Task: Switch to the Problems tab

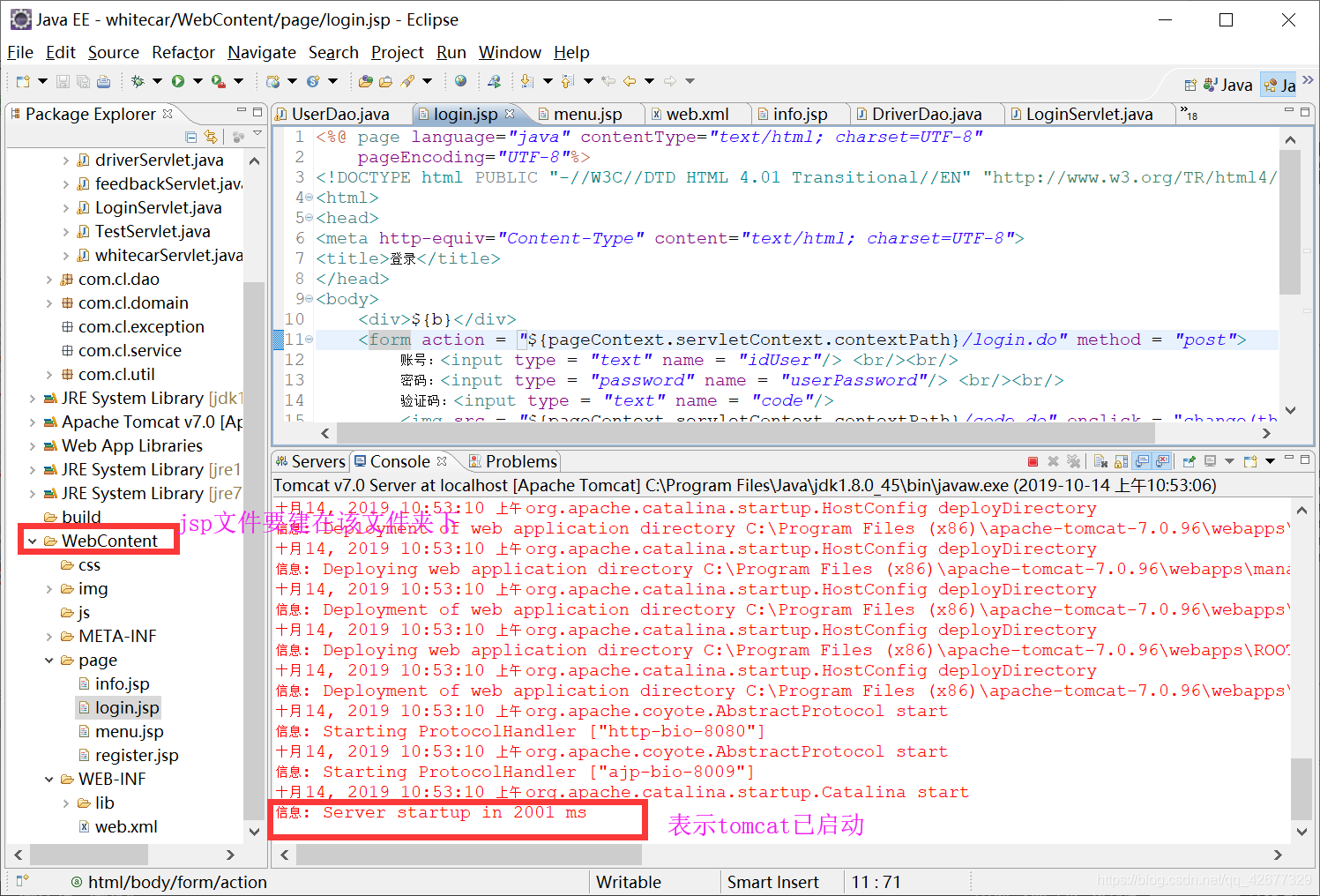Action: [513, 461]
